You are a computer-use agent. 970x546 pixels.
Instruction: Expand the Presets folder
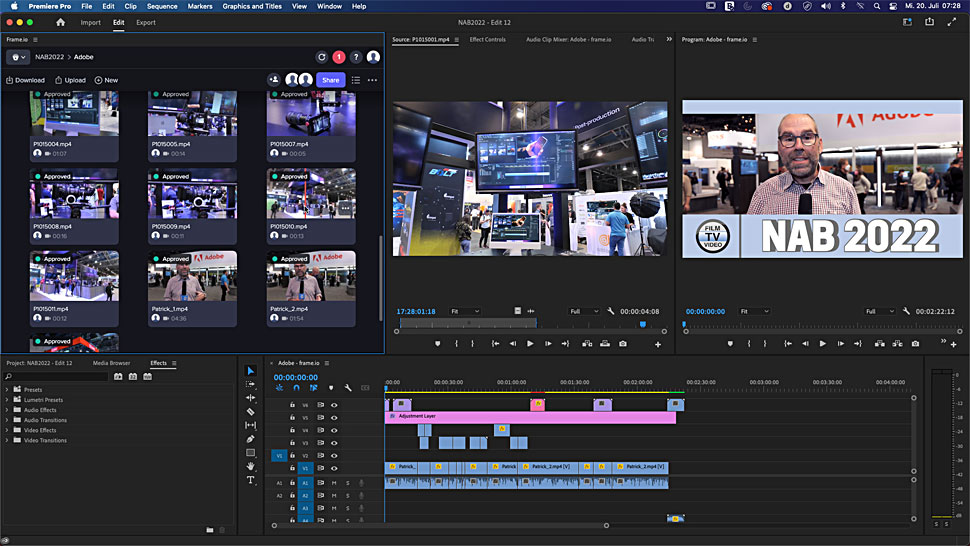coord(7,390)
